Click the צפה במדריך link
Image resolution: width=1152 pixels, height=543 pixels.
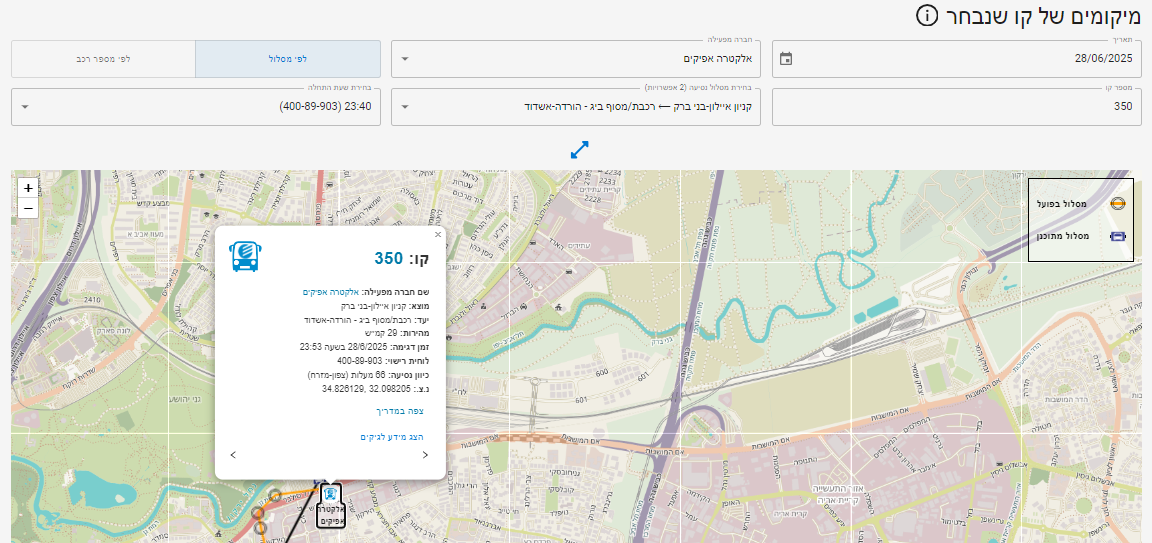point(400,411)
